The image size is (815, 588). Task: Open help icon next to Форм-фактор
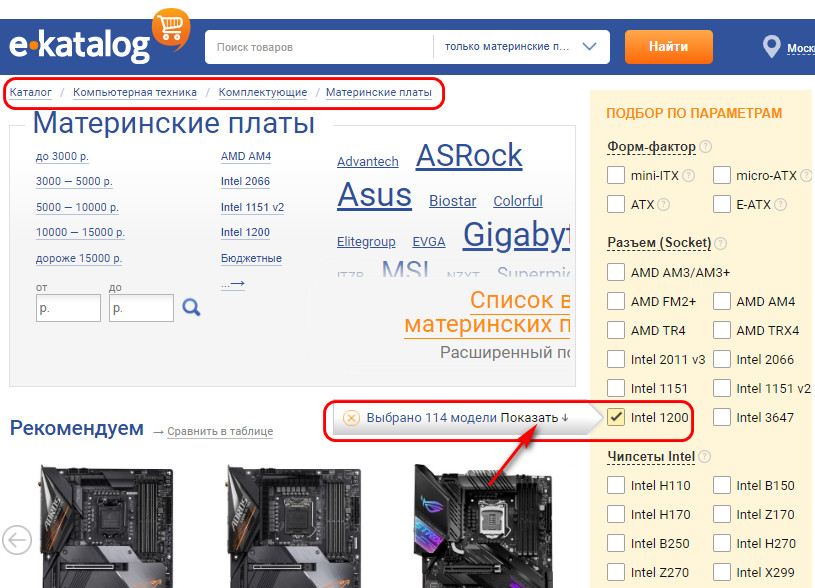pyautogui.click(x=705, y=147)
